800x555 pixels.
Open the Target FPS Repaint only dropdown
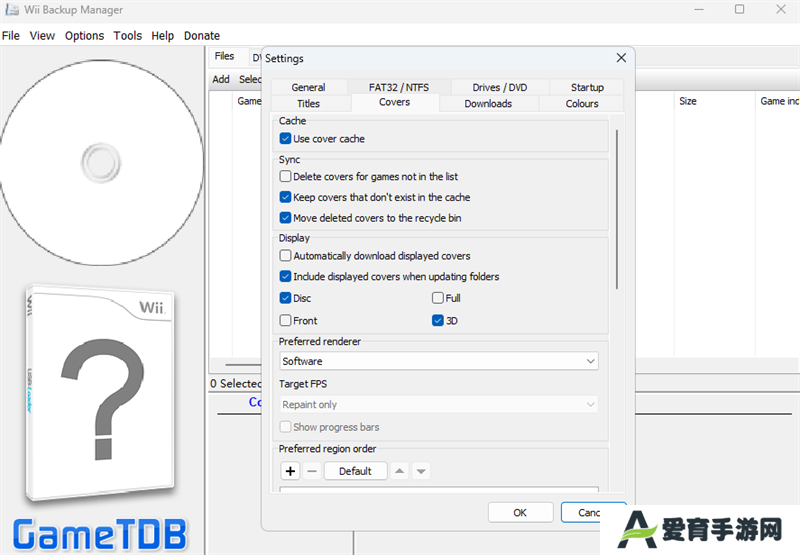[439, 405]
